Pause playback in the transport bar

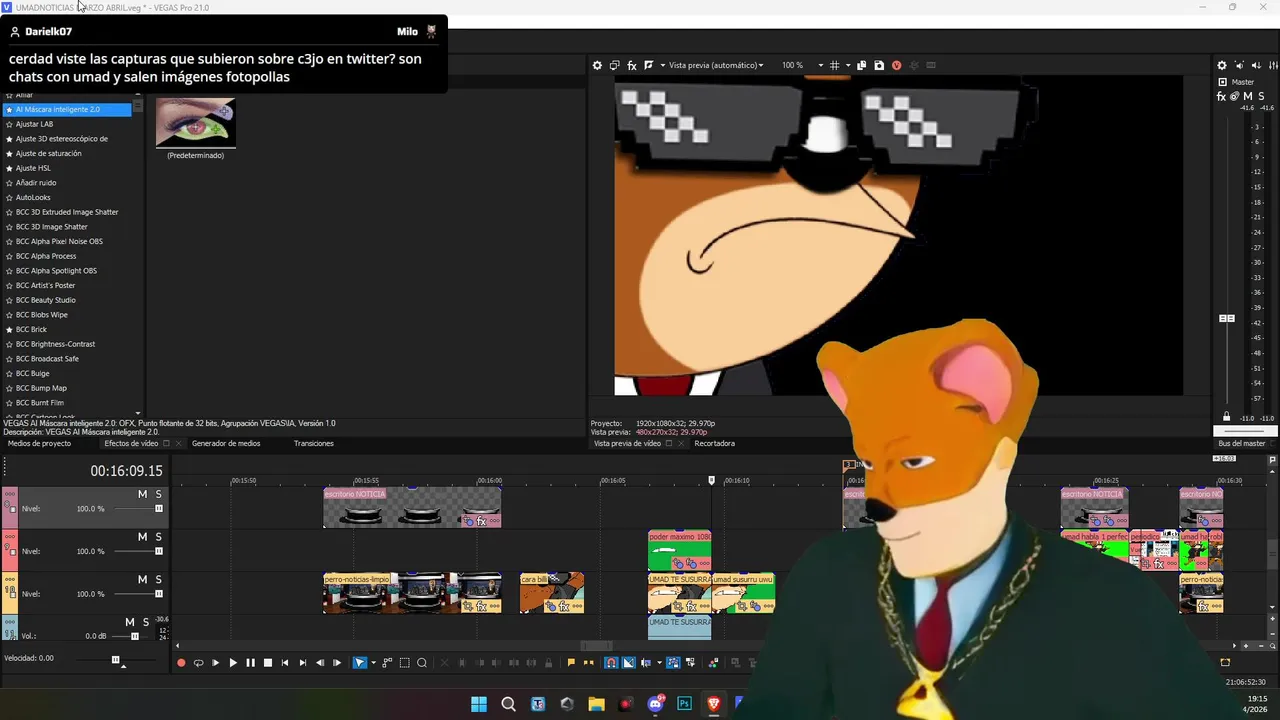251,662
